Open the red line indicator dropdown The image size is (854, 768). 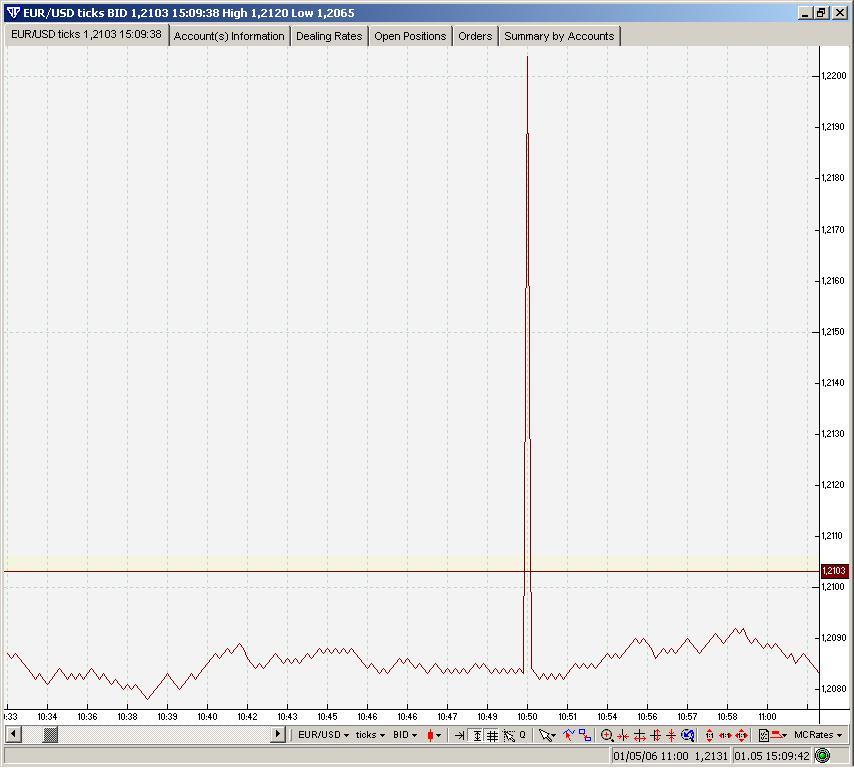(779, 735)
